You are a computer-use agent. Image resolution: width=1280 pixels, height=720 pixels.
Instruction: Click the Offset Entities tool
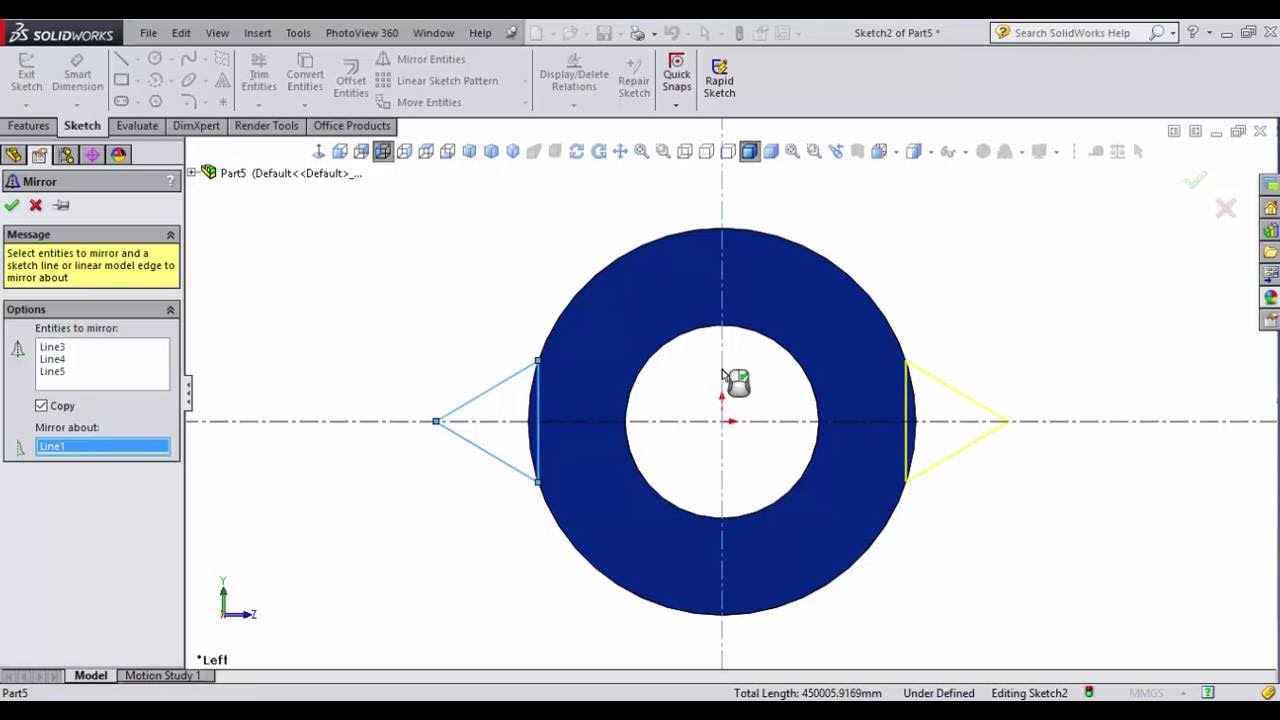tap(351, 78)
